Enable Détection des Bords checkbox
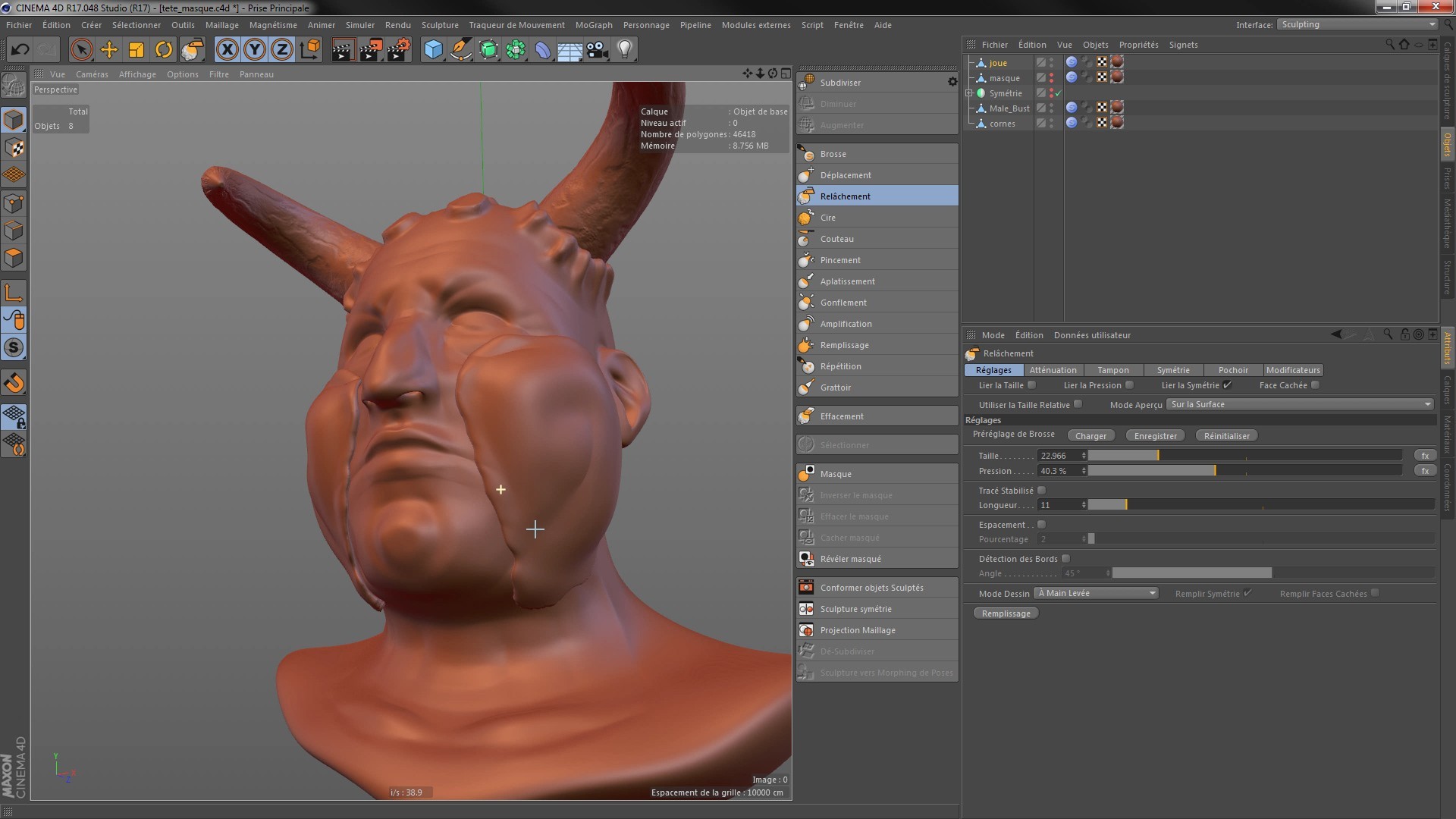The image size is (1456, 819). click(1065, 559)
